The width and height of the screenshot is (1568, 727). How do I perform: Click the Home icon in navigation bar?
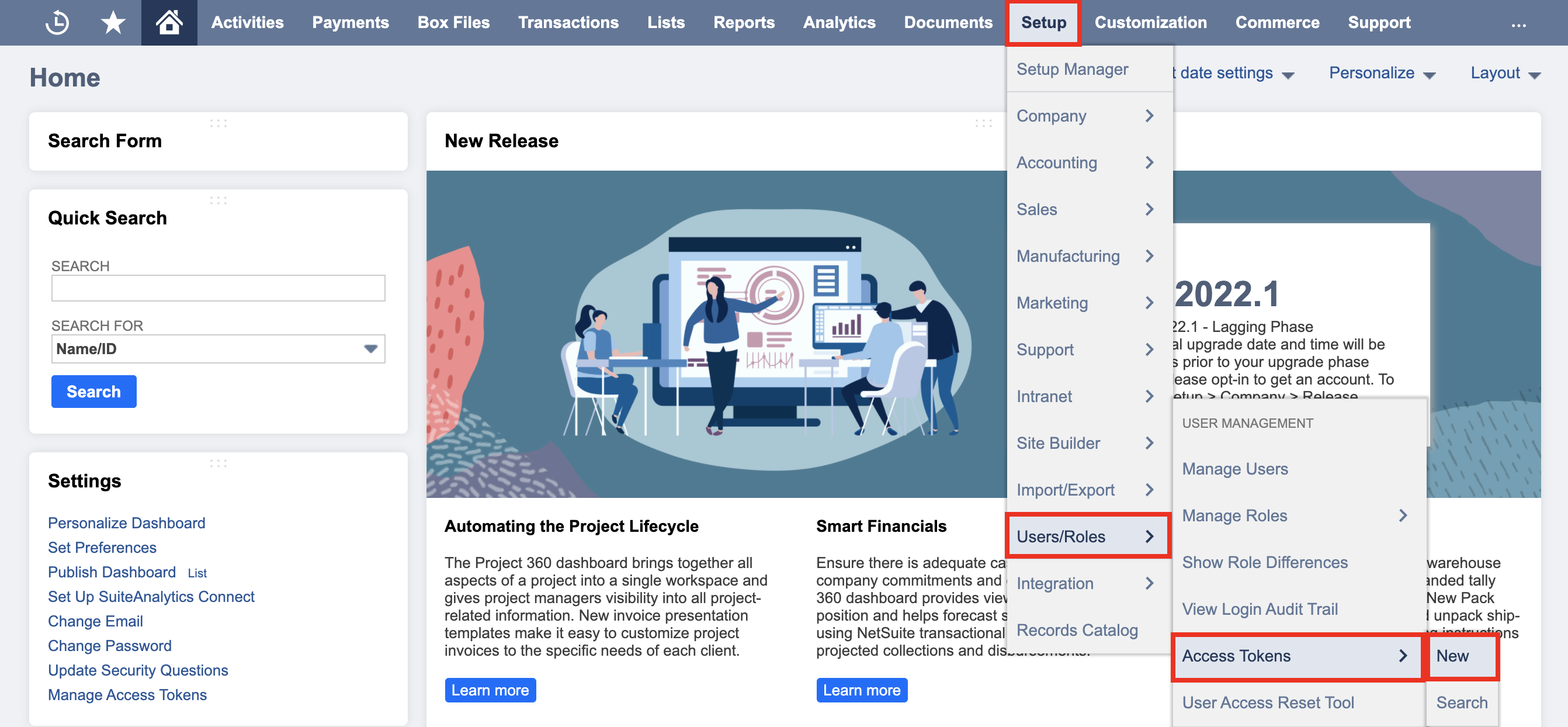click(x=168, y=22)
